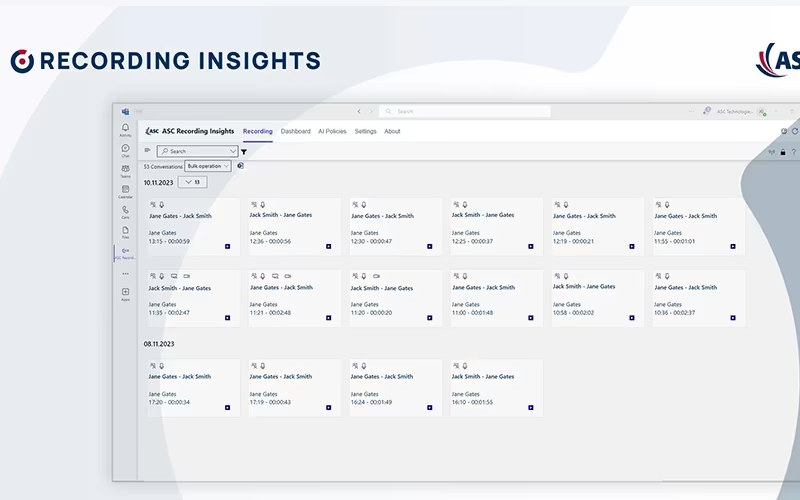Click the lock icon in the toolbar
Viewport: 800px width, 500px height.
point(783,152)
